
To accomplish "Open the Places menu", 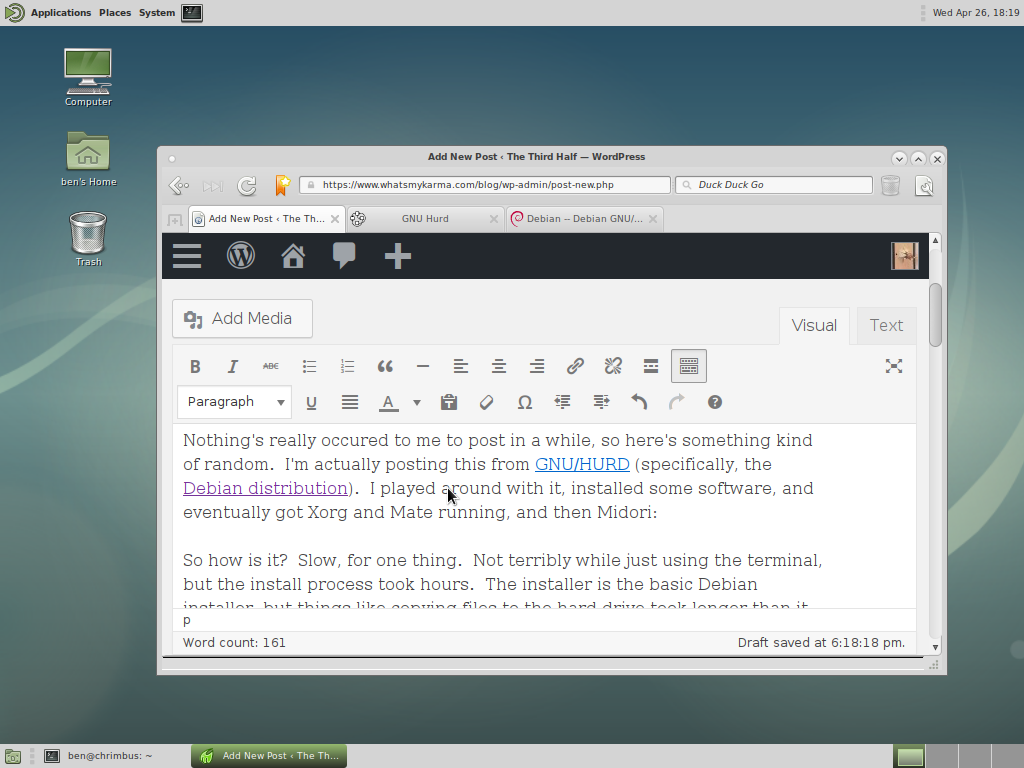I will 115,12.
